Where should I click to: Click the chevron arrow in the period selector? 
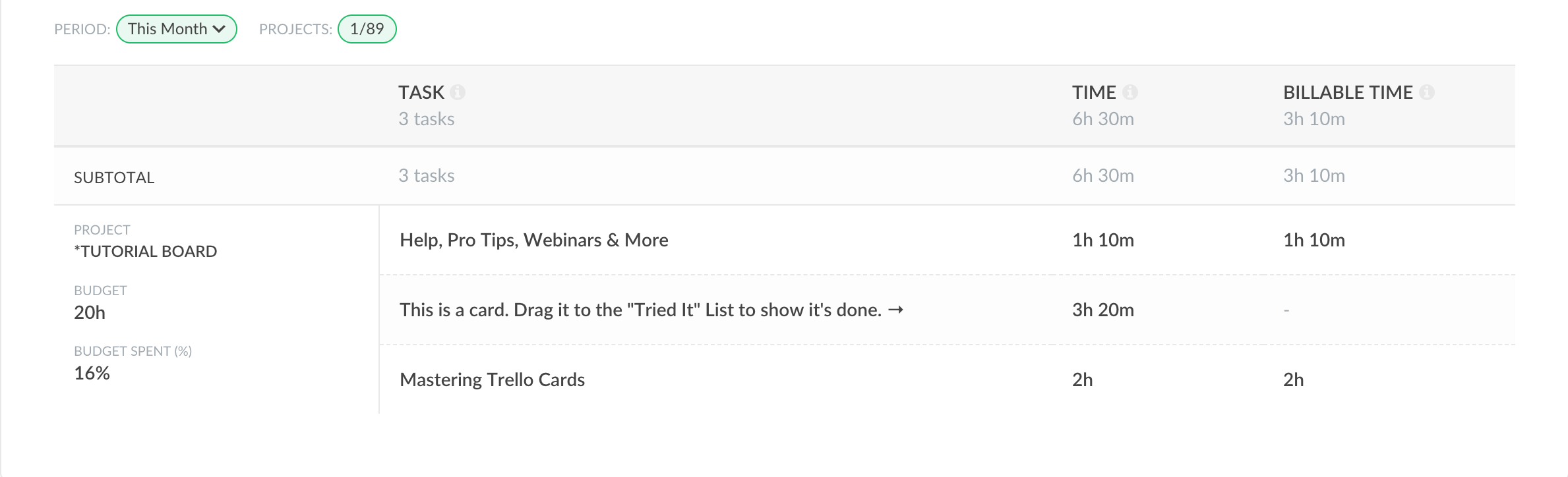click(x=220, y=29)
